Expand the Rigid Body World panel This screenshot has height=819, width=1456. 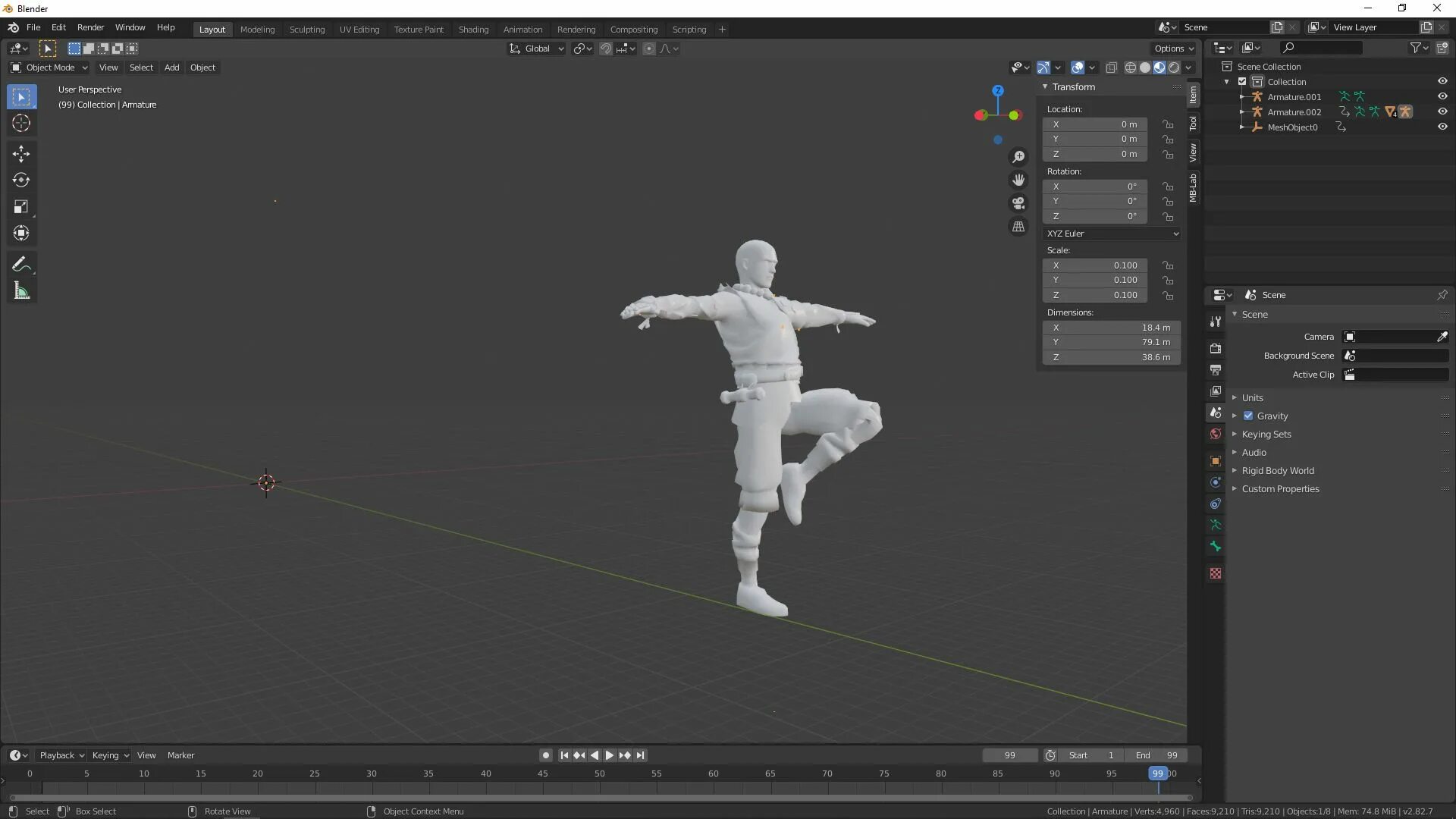click(1278, 471)
